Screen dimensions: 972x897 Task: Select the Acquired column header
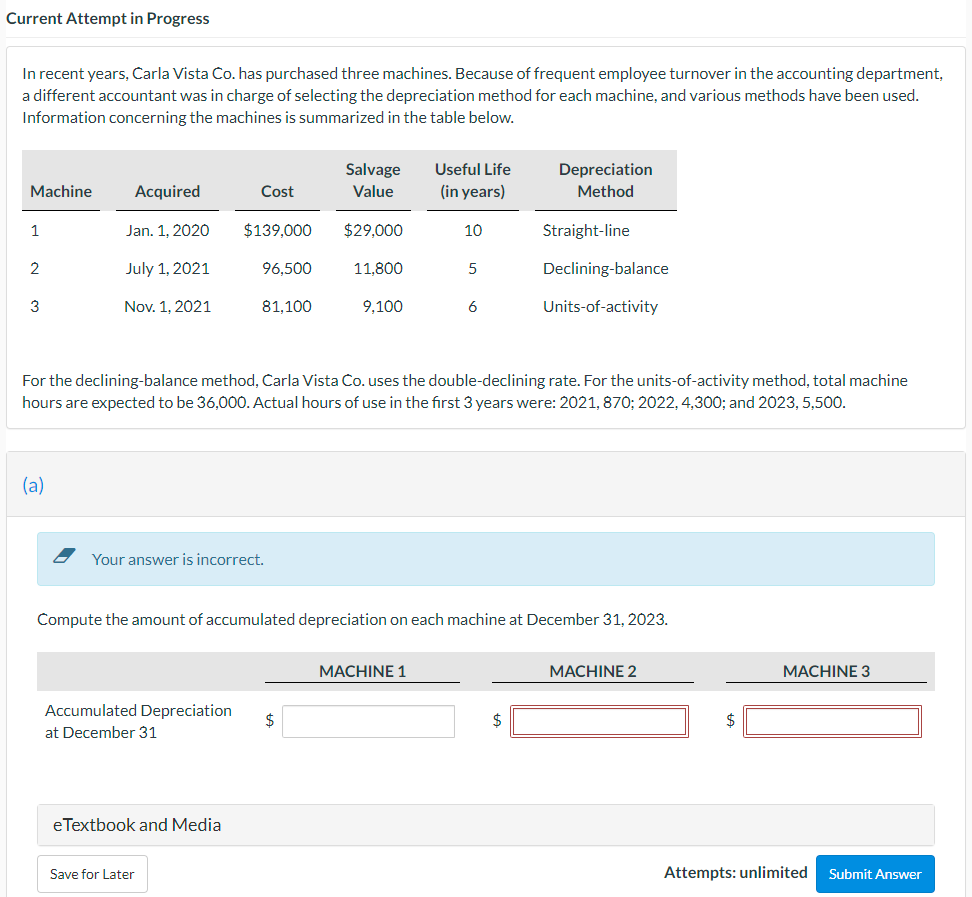click(x=167, y=192)
